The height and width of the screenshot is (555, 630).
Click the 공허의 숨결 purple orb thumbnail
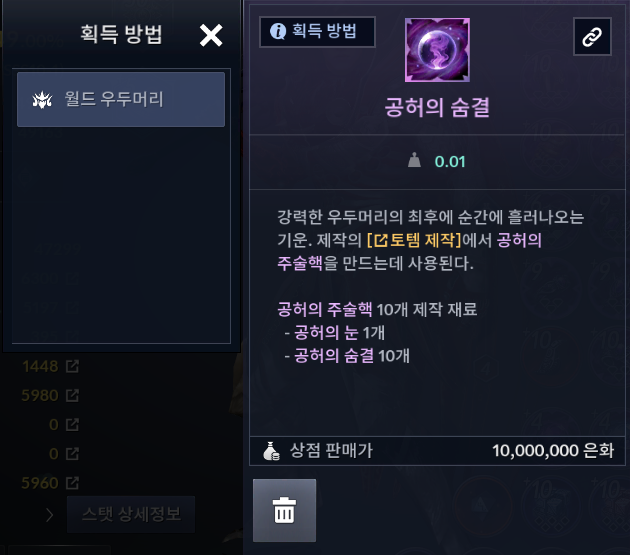437,50
